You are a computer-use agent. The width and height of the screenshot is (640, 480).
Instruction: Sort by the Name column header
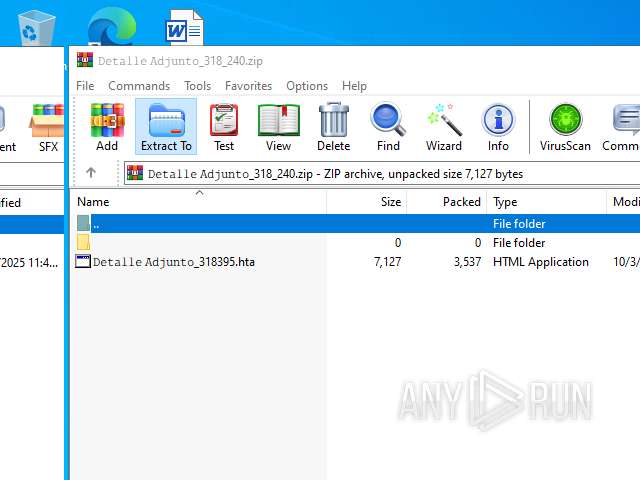click(199, 202)
